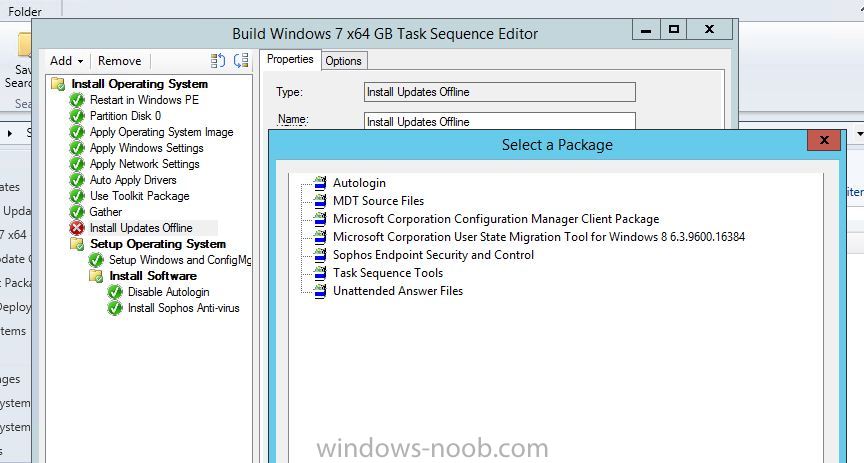Switch to the Options tab
The height and width of the screenshot is (463, 864).
(x=343, y=61)
